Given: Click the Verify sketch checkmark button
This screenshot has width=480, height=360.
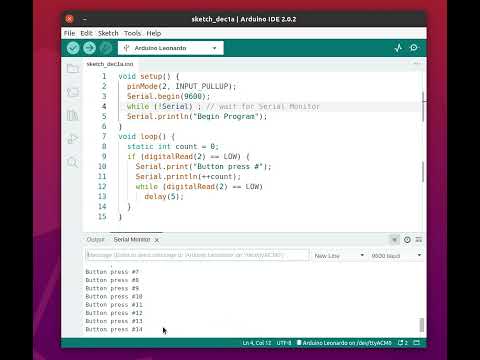Looking at the screenshot, I should 73,48.
